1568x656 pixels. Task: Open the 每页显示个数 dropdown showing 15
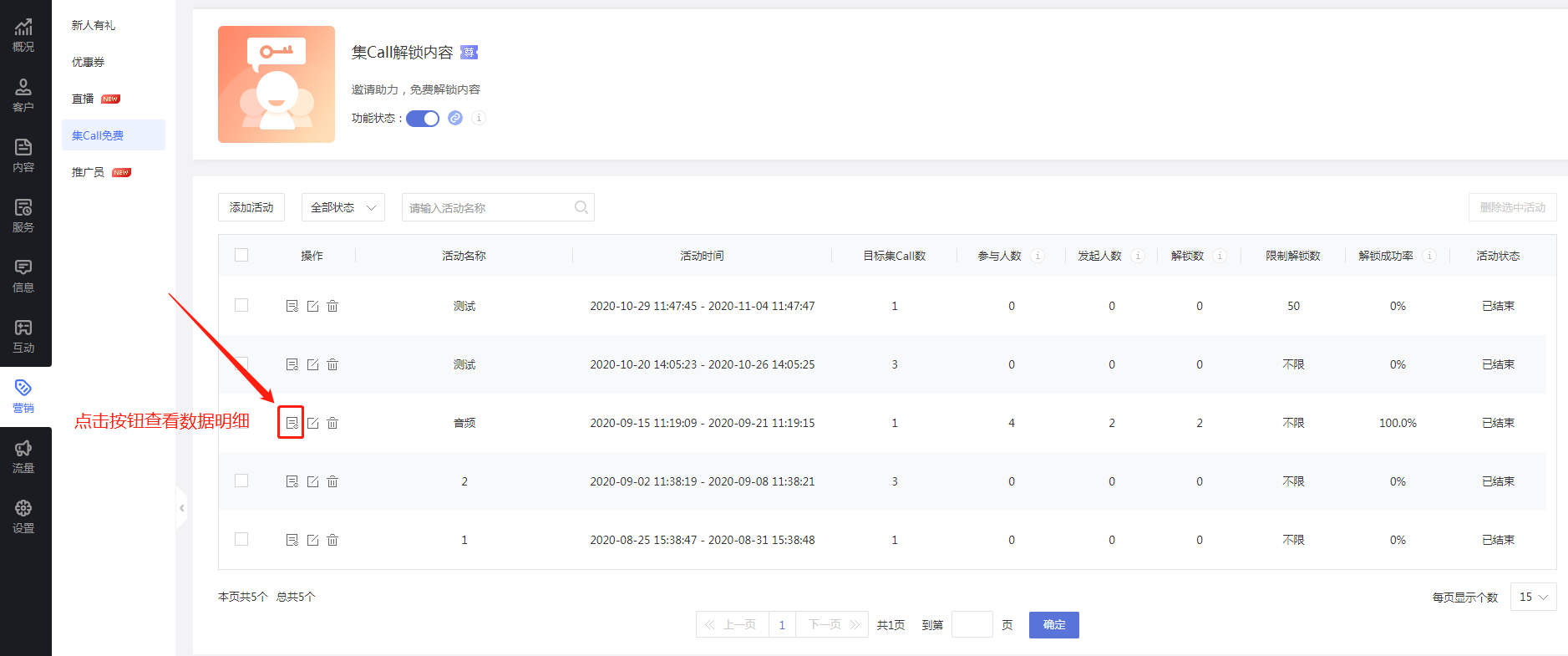[1534, 597]
